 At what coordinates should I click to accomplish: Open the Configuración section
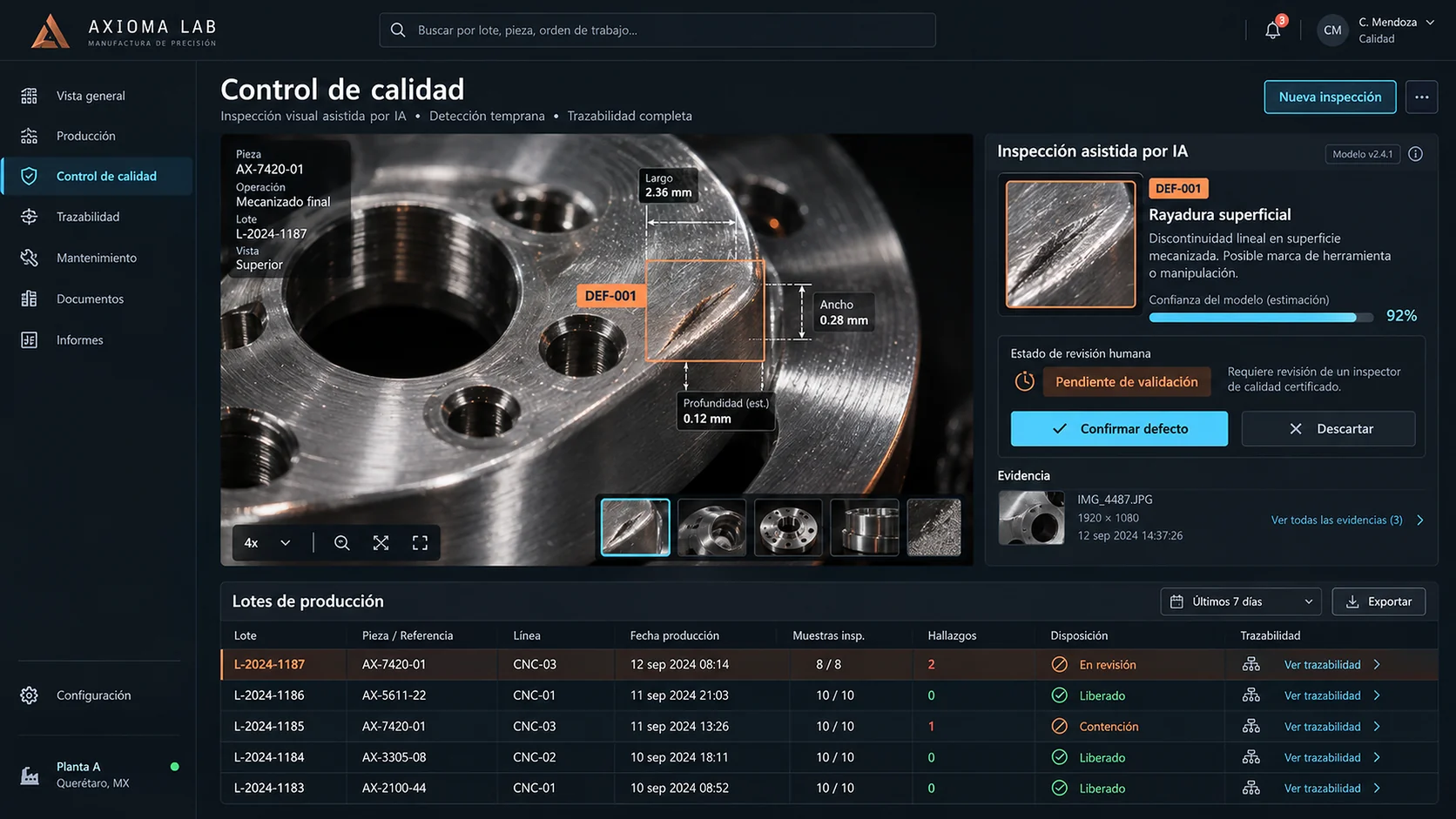(93, 695)
